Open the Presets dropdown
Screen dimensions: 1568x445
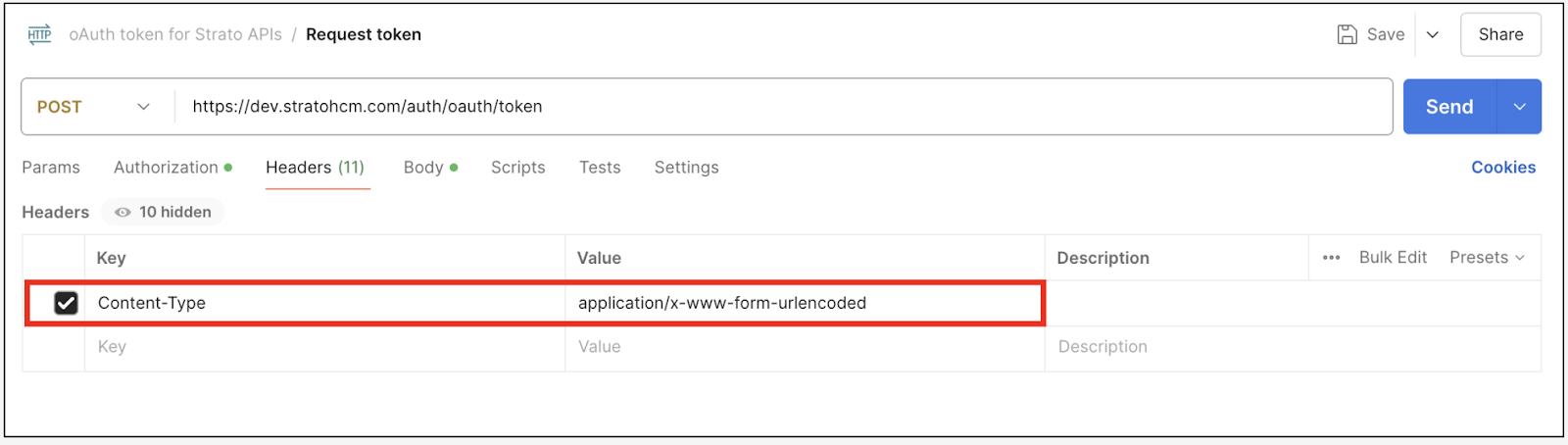pyautogui.click(x=1487, y=258)
